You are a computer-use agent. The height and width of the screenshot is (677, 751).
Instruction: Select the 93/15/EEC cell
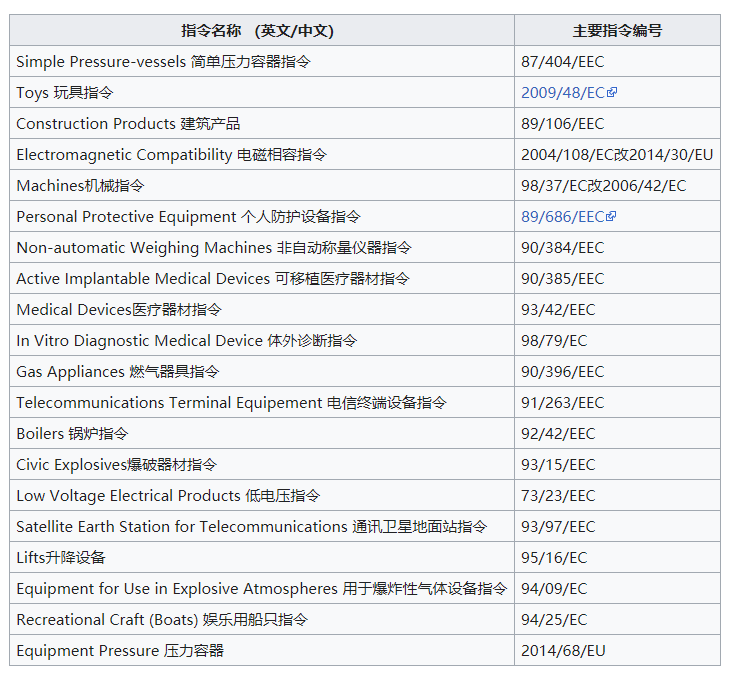tap(617, 464)
